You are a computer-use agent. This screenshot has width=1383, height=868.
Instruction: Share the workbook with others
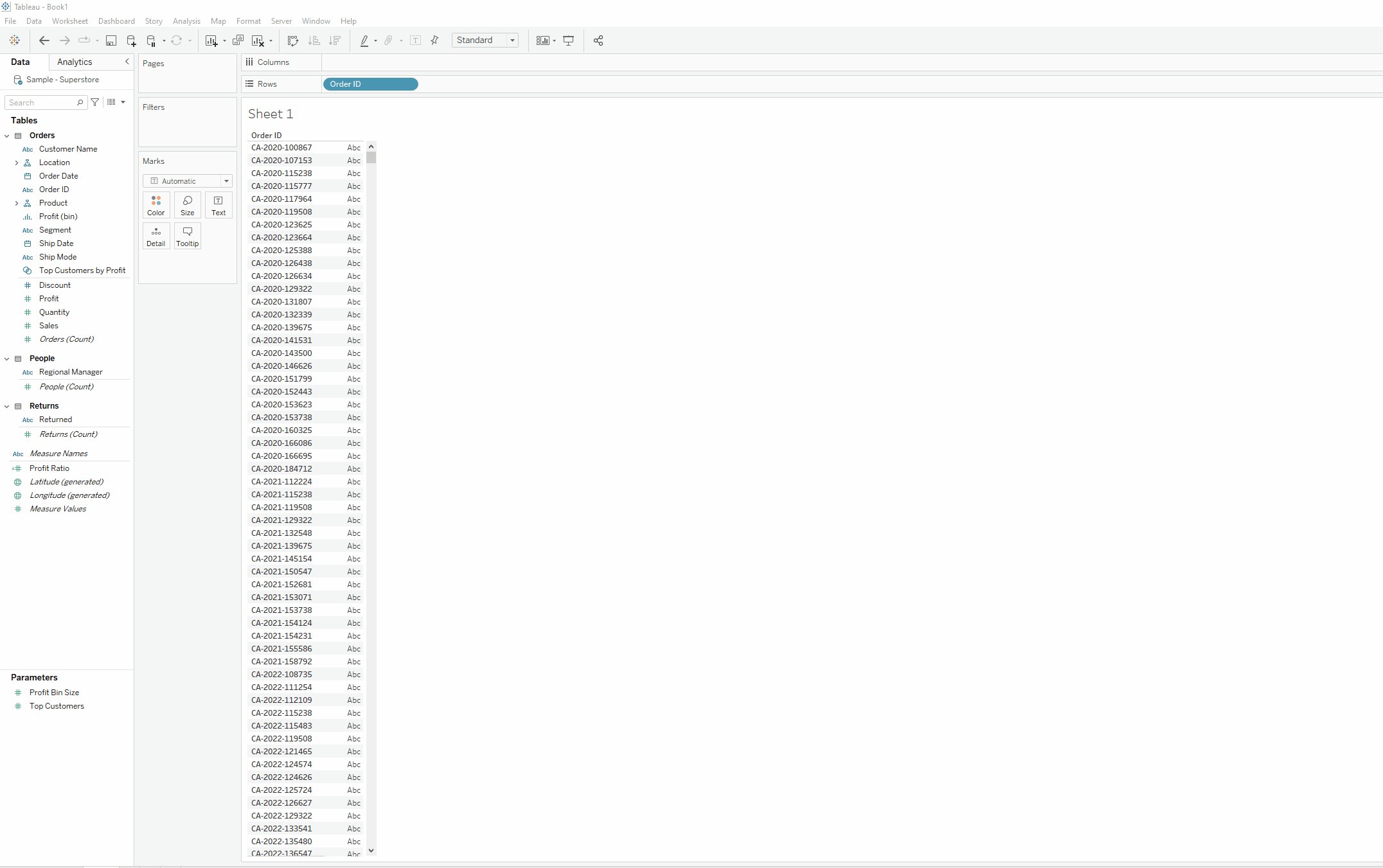[598, 40]
